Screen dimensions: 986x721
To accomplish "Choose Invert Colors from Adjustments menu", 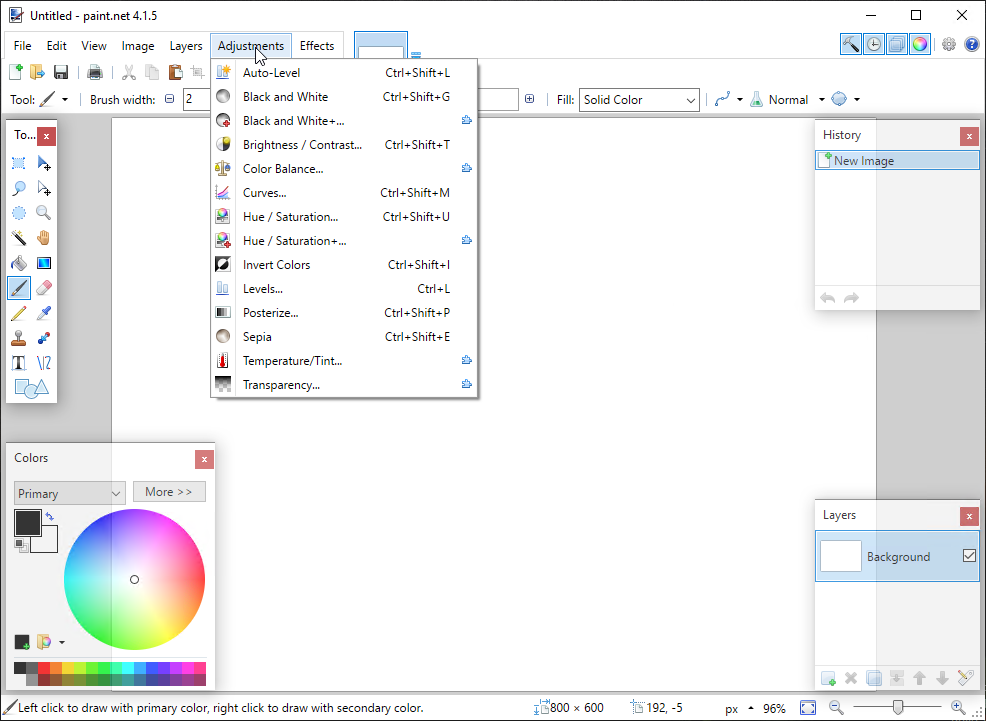I will (276, 265).
